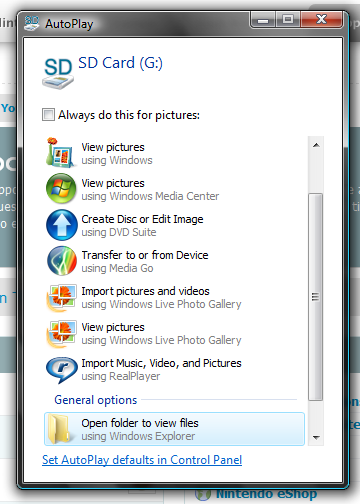
Task: Minimize the AutoPlay window
Action: [x=263, y=19]
